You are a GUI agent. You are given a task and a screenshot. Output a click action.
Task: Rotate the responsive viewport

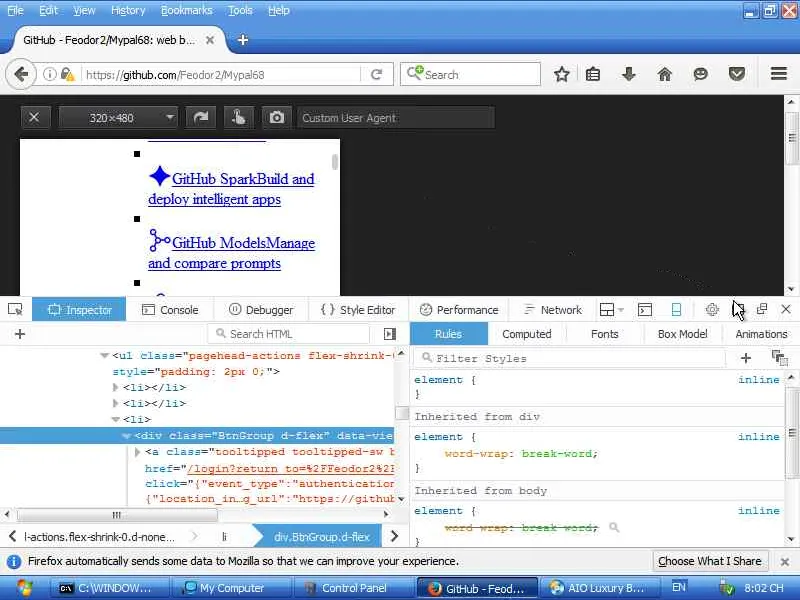coord(201,118)
